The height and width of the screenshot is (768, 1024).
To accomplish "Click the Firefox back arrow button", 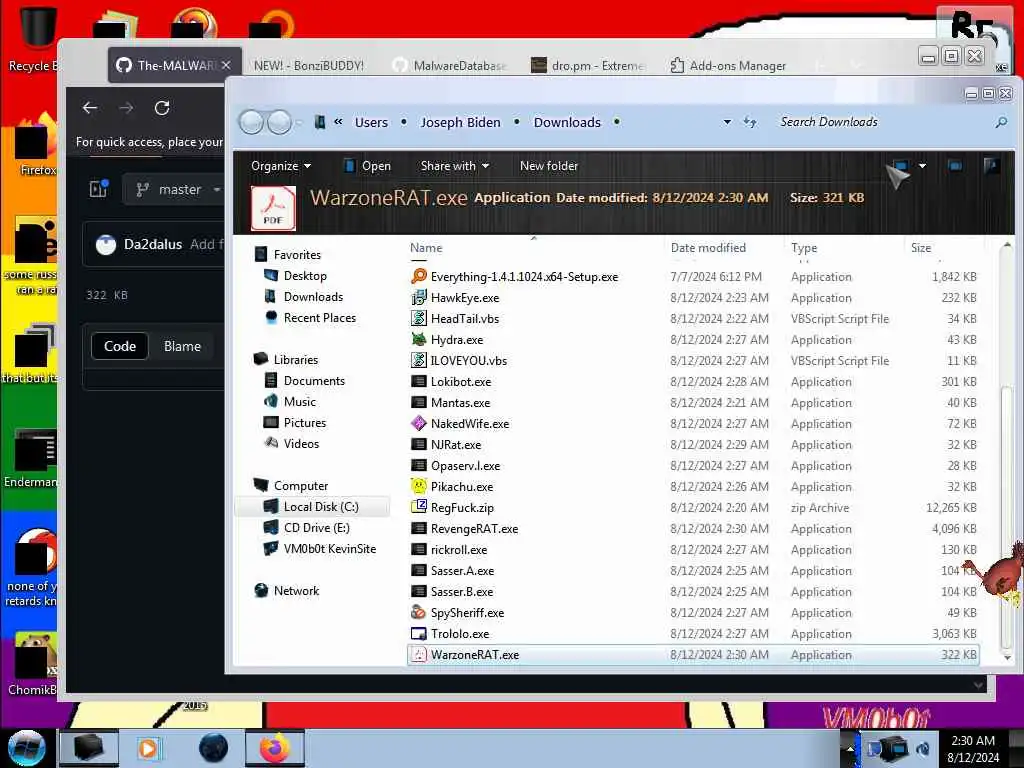I will tap(90, 108).
